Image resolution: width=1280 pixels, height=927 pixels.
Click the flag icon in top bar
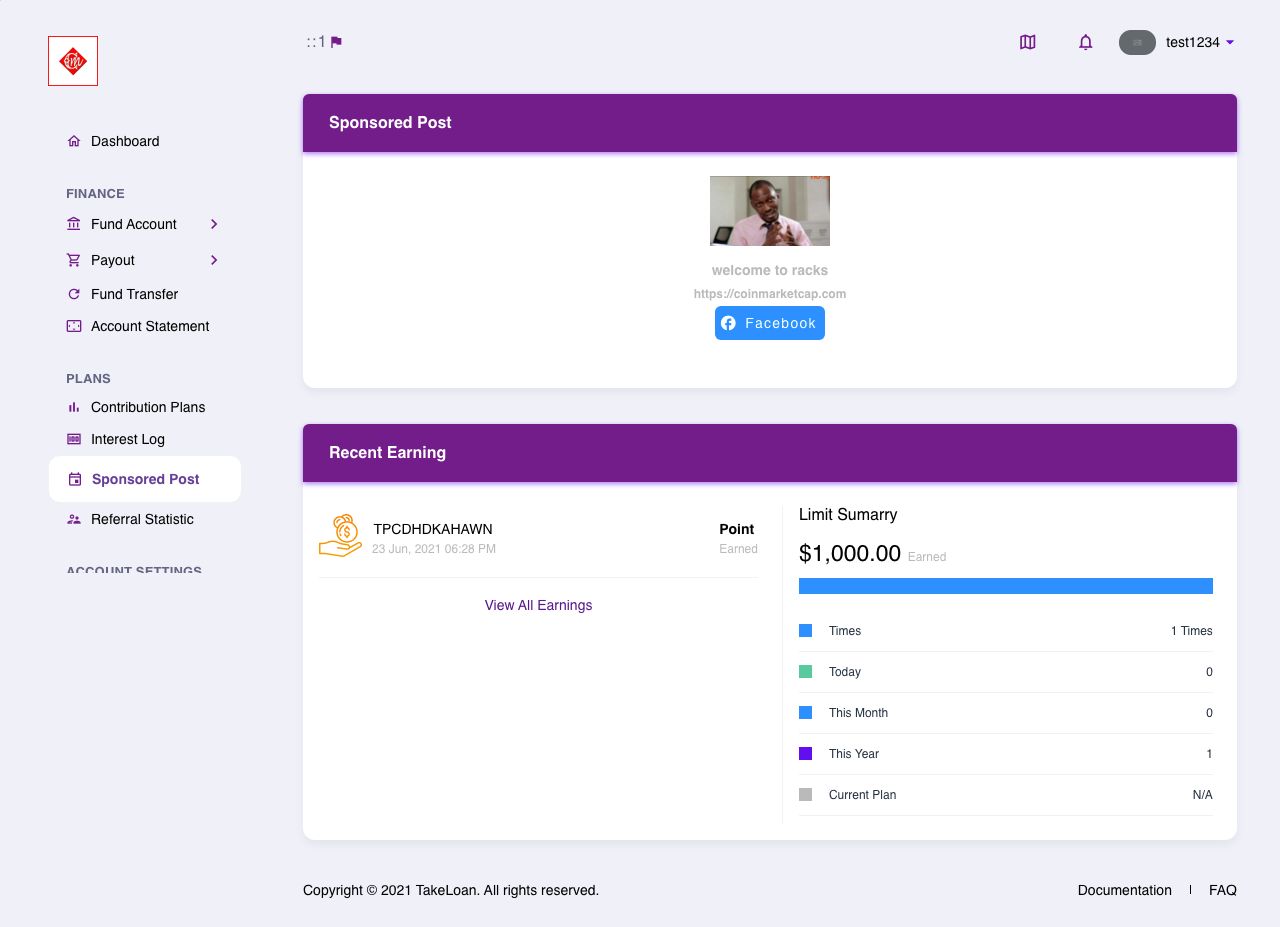(x=336, y=42)
